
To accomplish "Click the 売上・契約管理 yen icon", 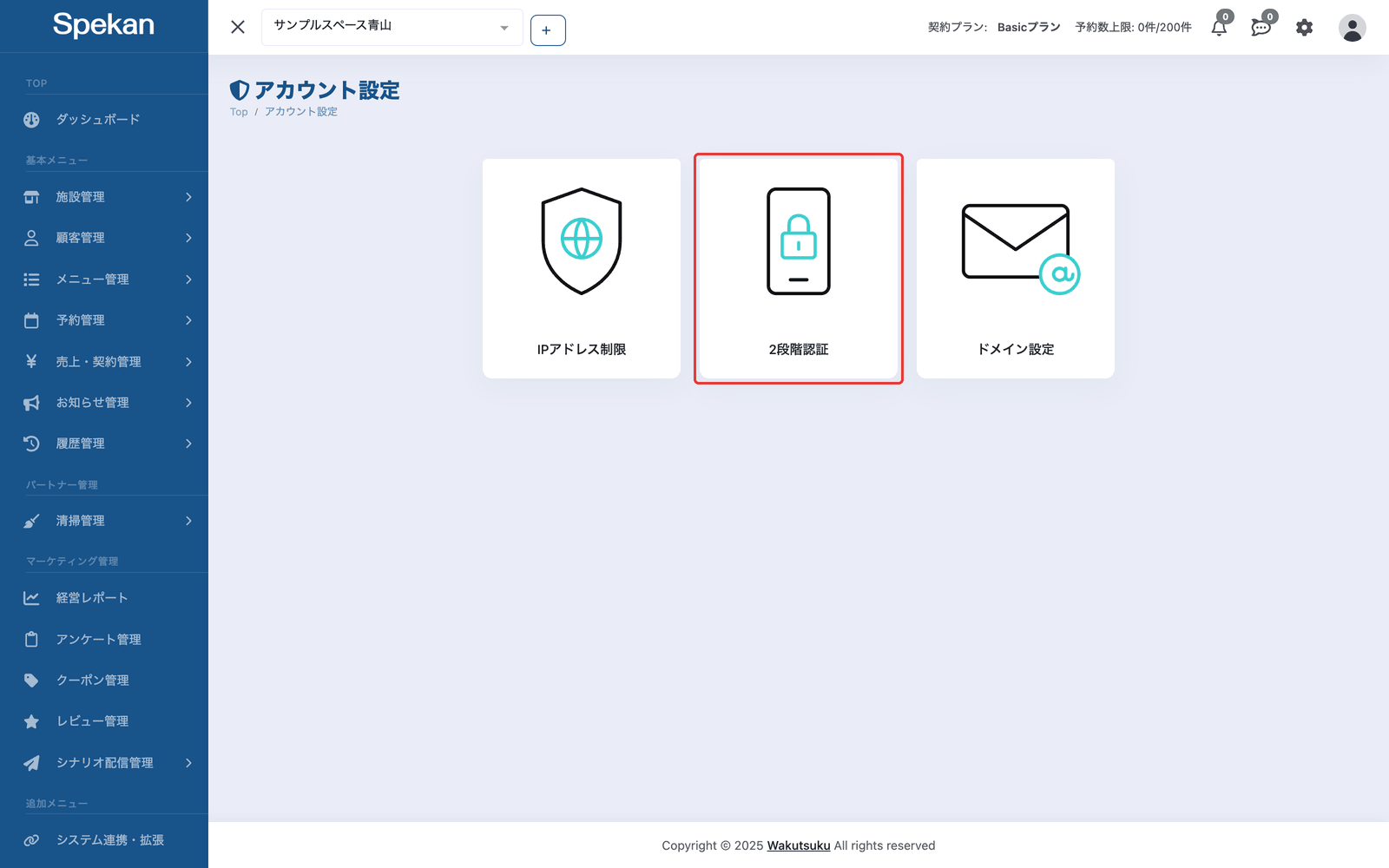I will click(31, 362).
